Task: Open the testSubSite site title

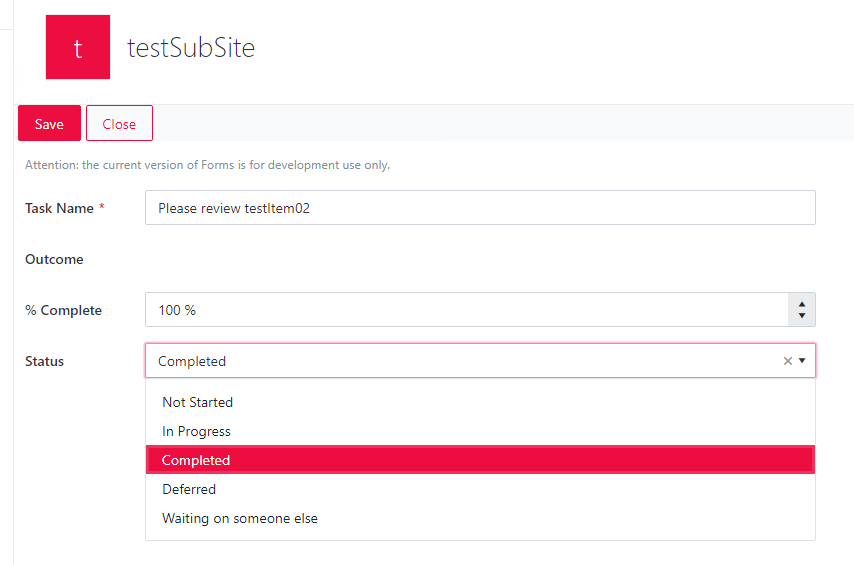Action: point(191,47)
